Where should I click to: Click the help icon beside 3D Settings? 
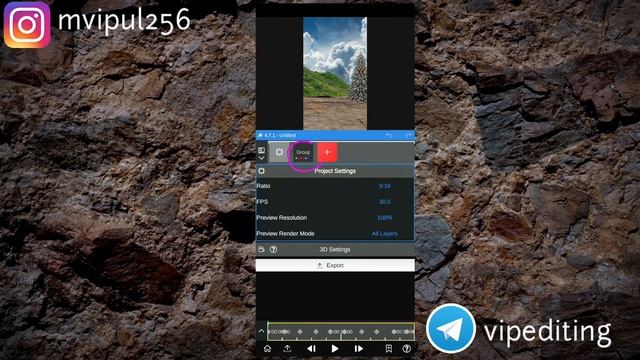273,249
